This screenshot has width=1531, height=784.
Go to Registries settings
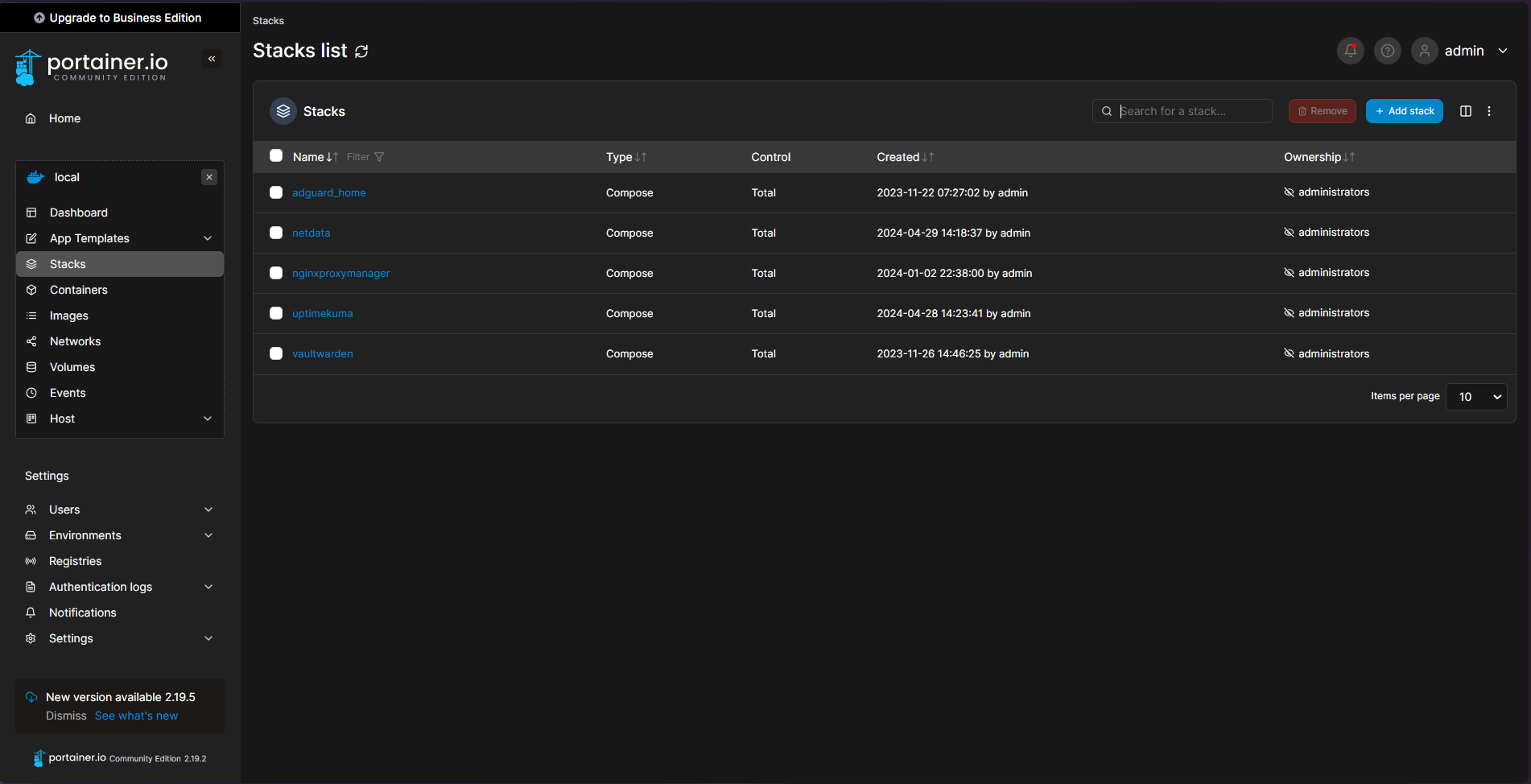click(x=74, y=561)
